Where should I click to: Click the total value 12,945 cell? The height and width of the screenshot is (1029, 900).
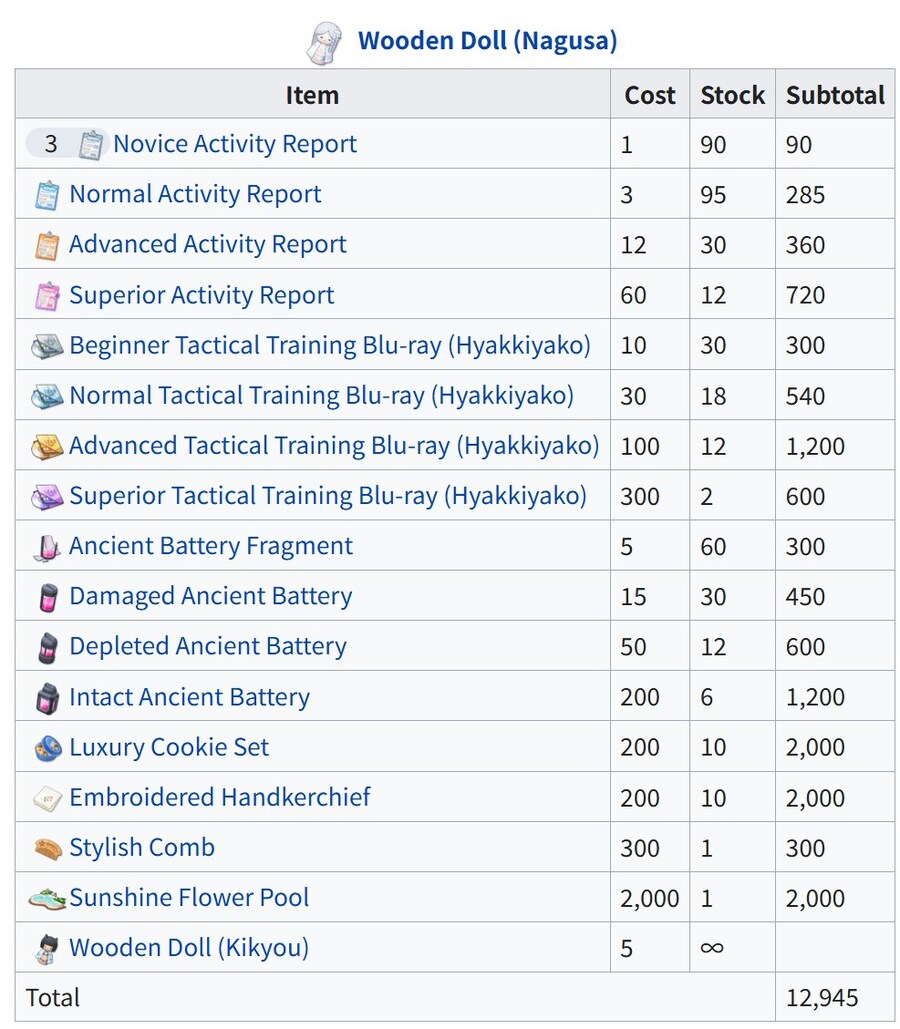pos(822,998)
